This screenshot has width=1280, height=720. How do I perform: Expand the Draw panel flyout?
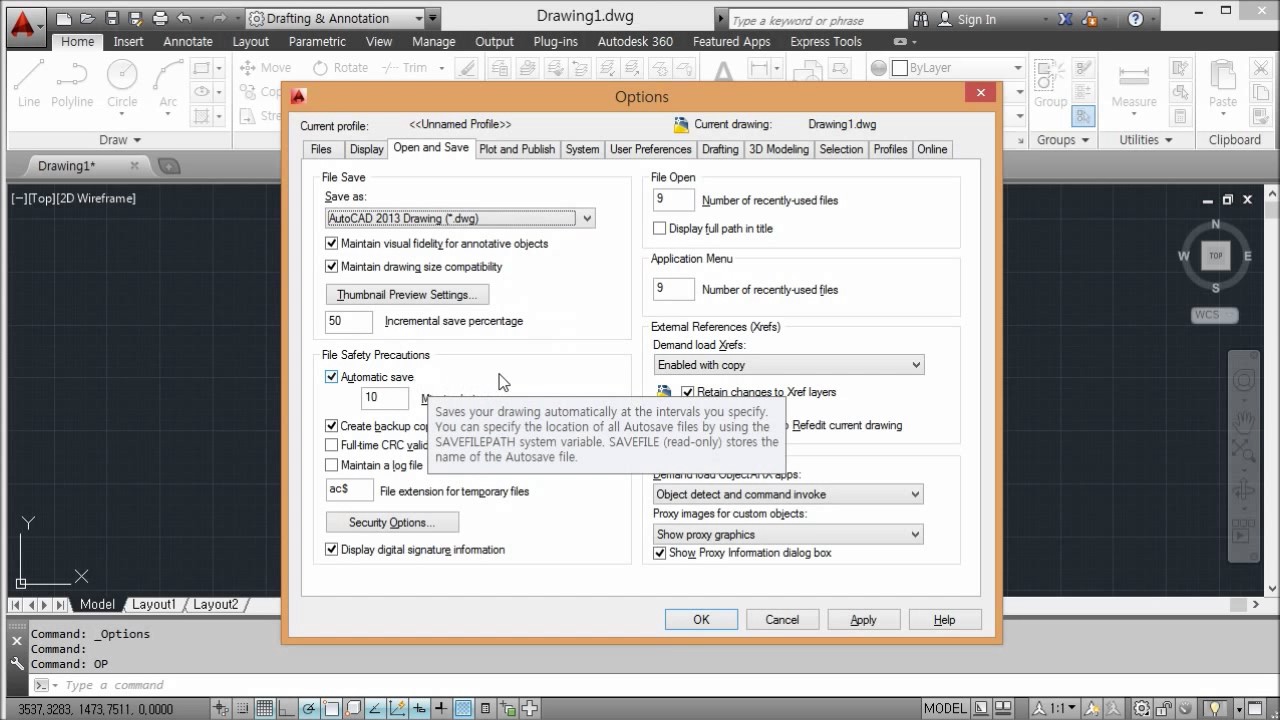121,140
